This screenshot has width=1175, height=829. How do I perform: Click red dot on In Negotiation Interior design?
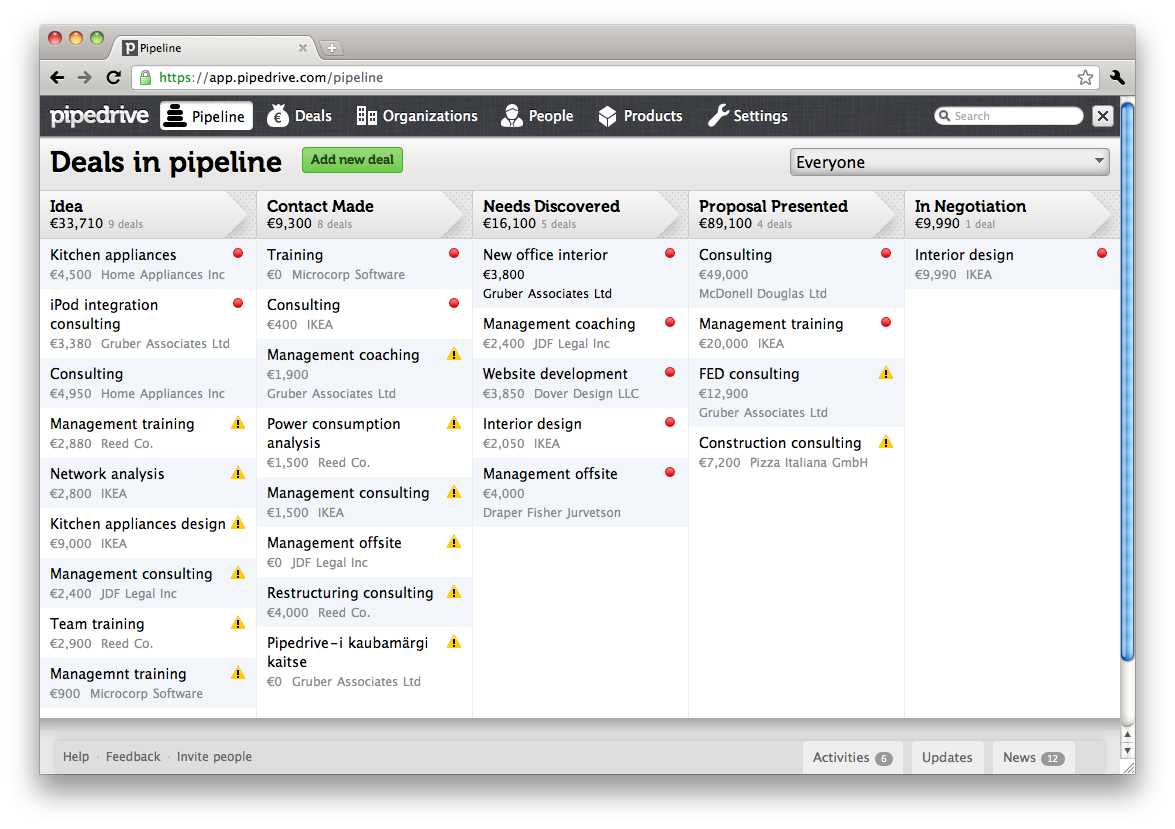(x=1102, y=253)
